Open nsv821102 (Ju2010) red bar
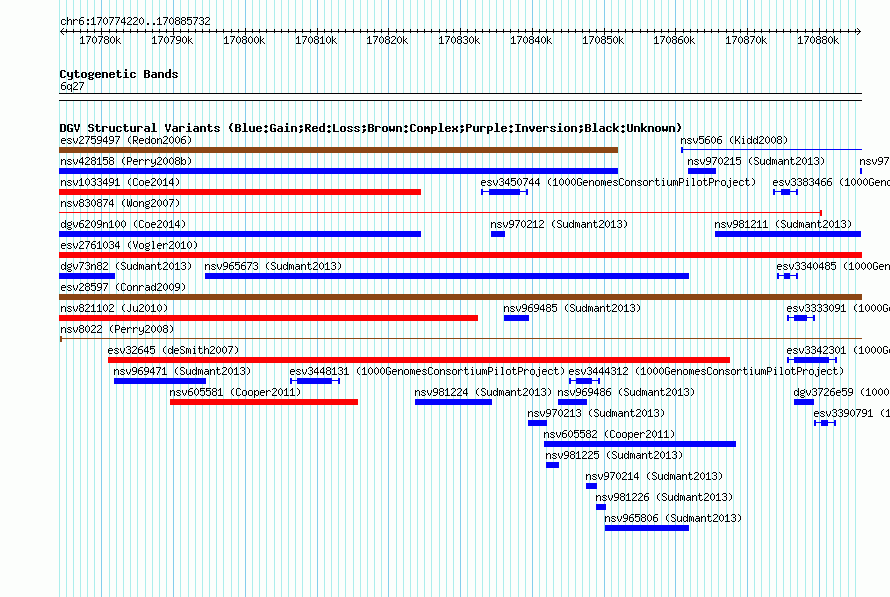The image size is (890, 597). 268,318
